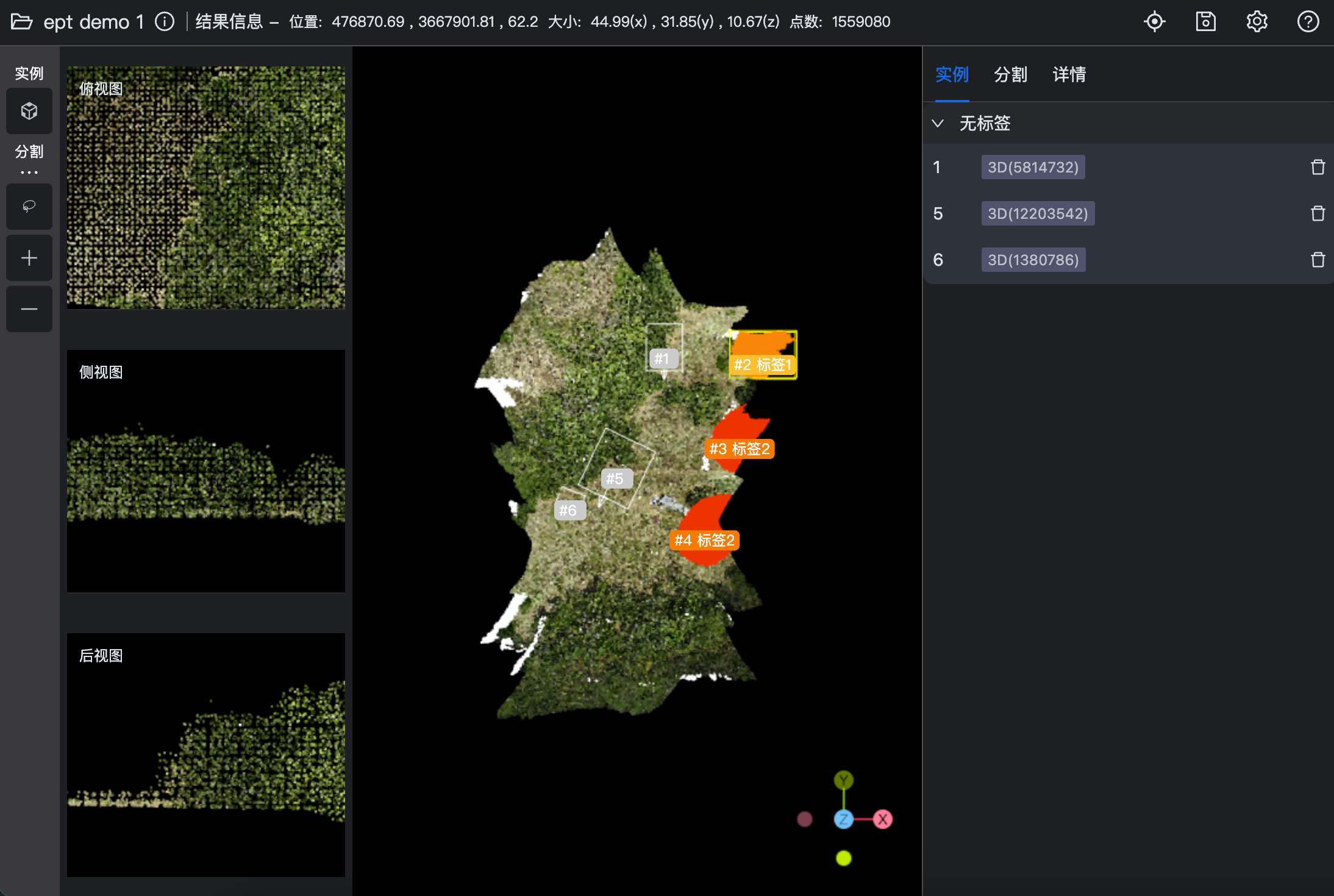Viewport: 1334px width, 896px height.
Task: Show dataset info via circled i icon
Action: tap(165, 22)
